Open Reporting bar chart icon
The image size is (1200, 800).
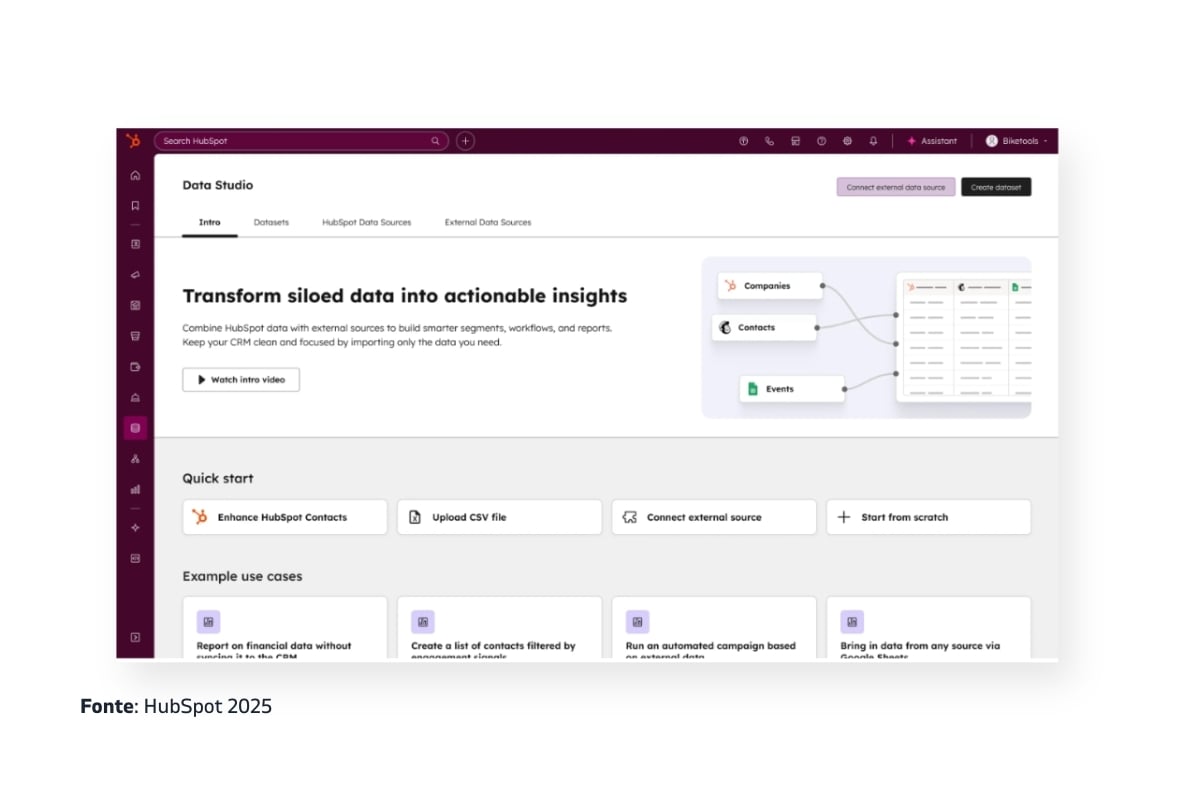[135, 490]
